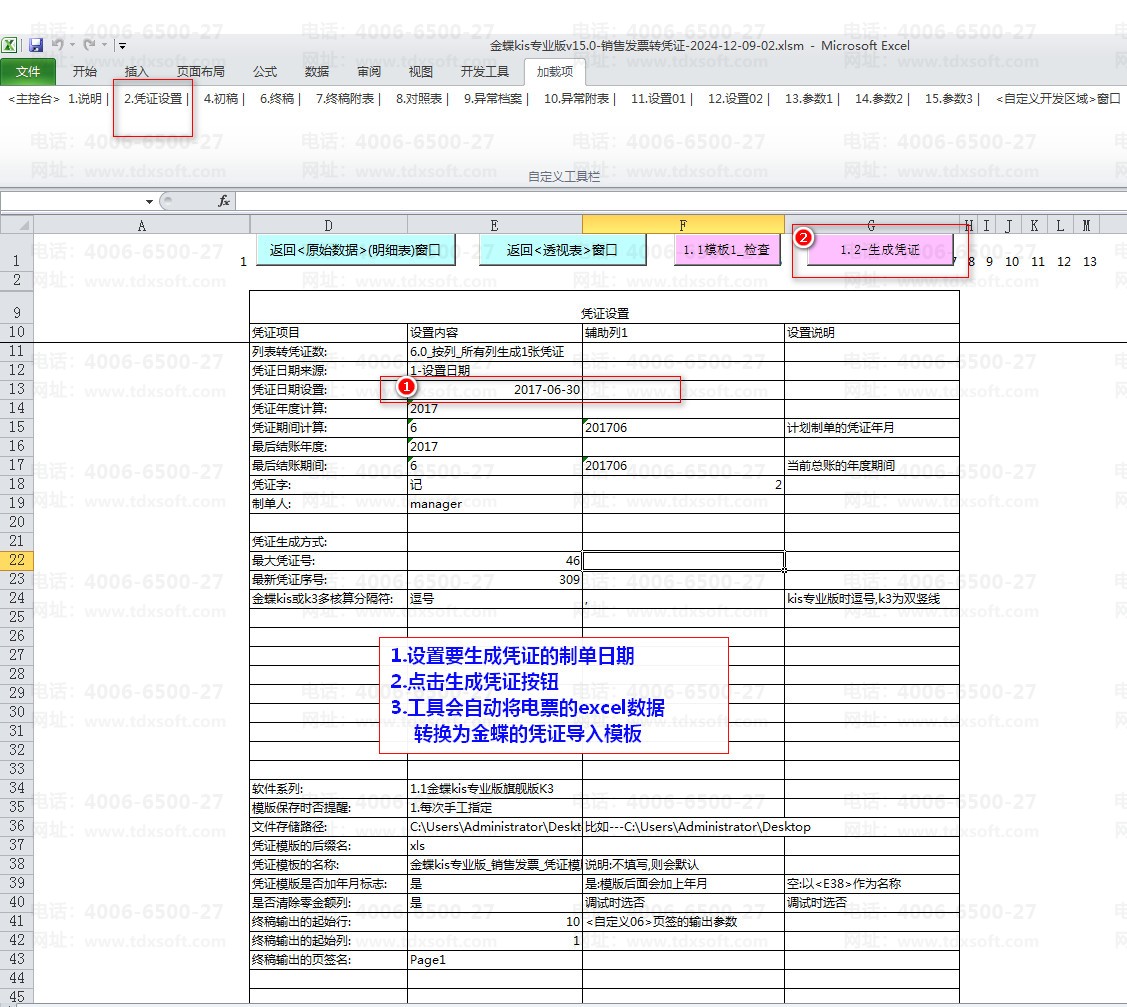Open the 10.异常附表 toolbar item
Screen dimensions: 1127x1007
point(577,99)
